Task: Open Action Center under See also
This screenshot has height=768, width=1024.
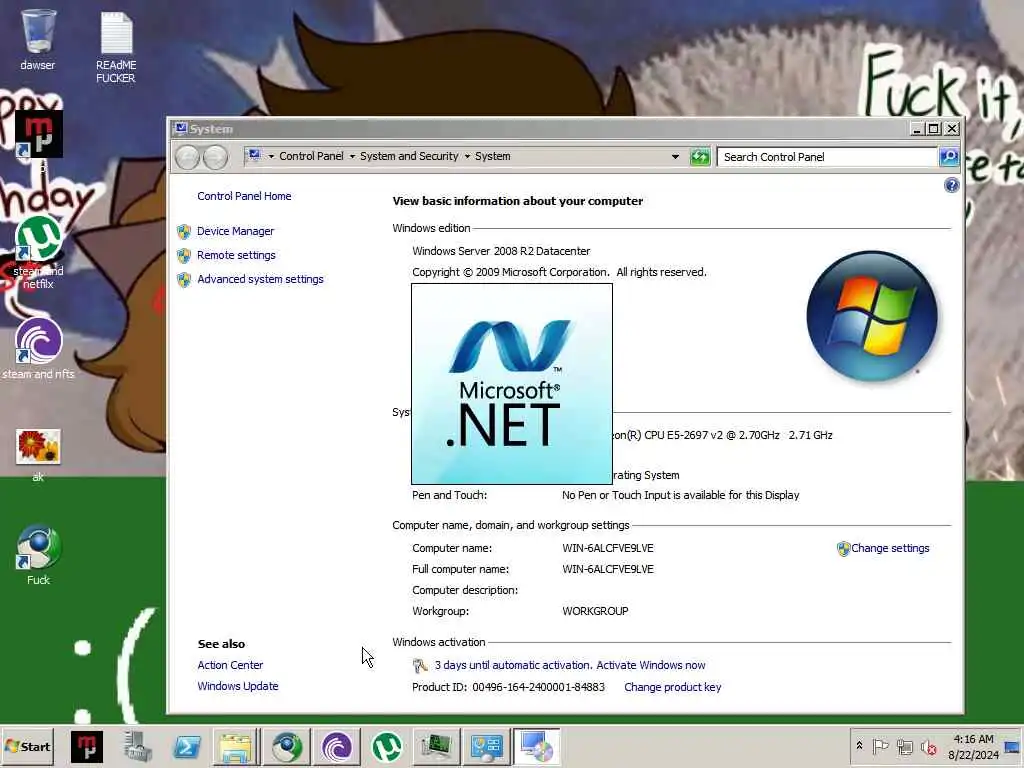Action: pos(231,665)
